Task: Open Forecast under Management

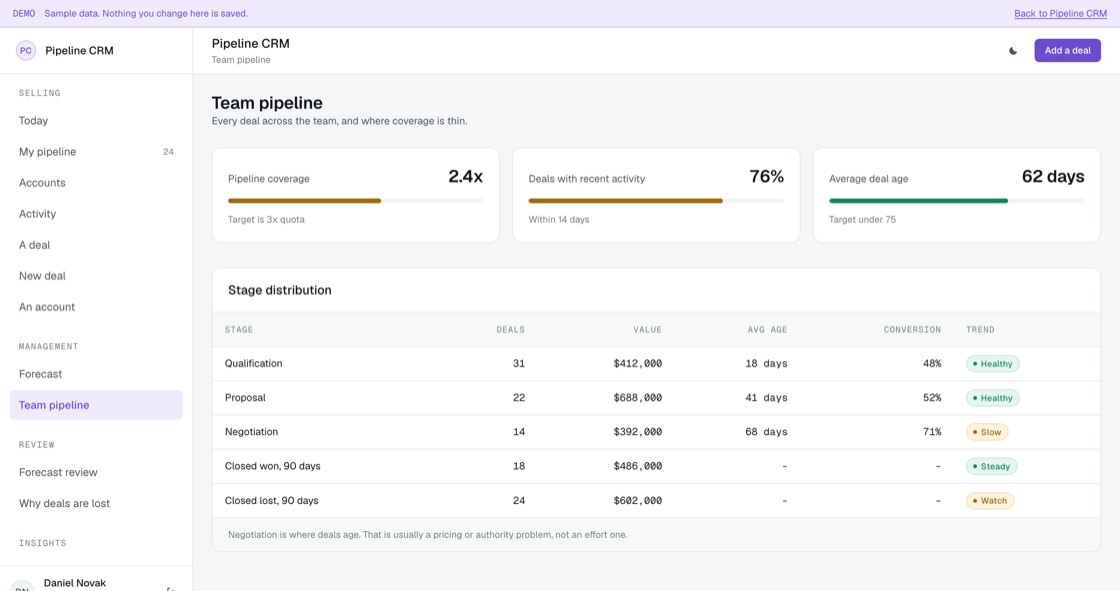Action: [x=96, y=374]
